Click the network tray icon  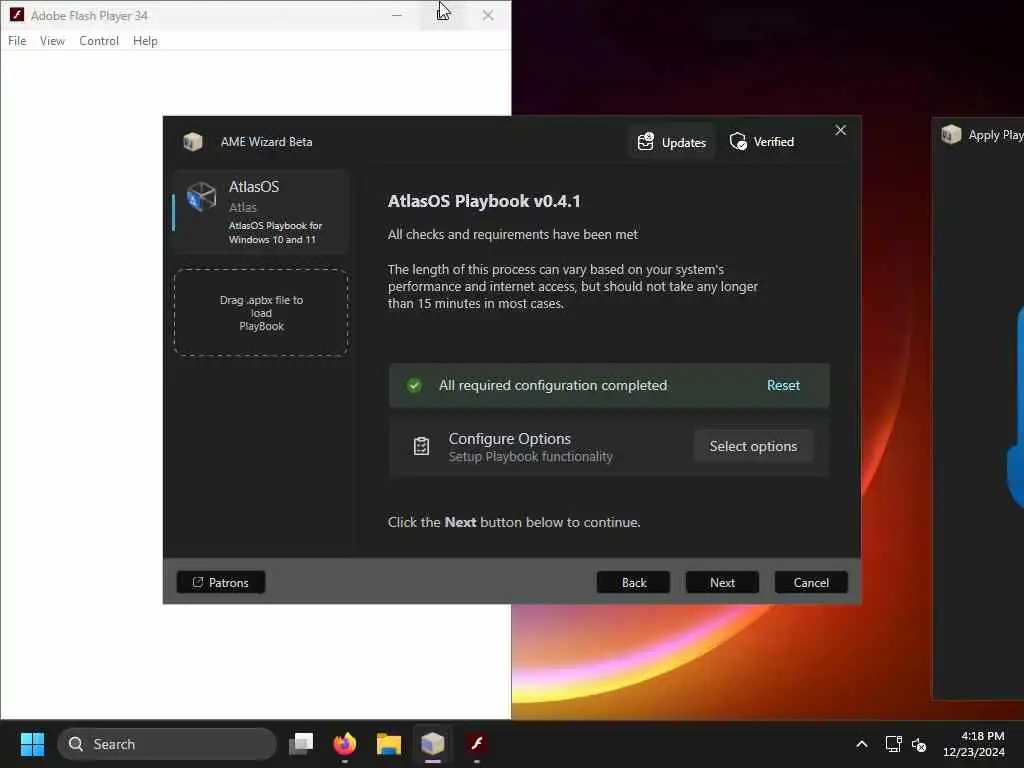tap(893, 744)
